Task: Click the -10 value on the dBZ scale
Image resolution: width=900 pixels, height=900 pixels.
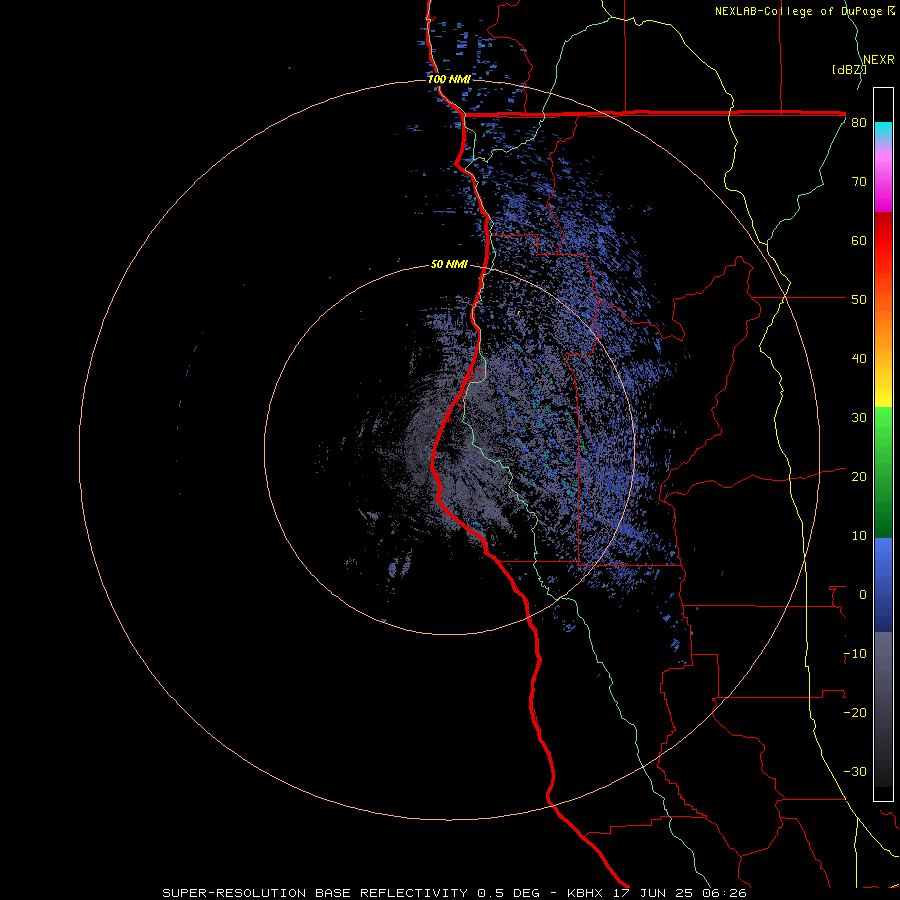Action: tap(855, 654)
